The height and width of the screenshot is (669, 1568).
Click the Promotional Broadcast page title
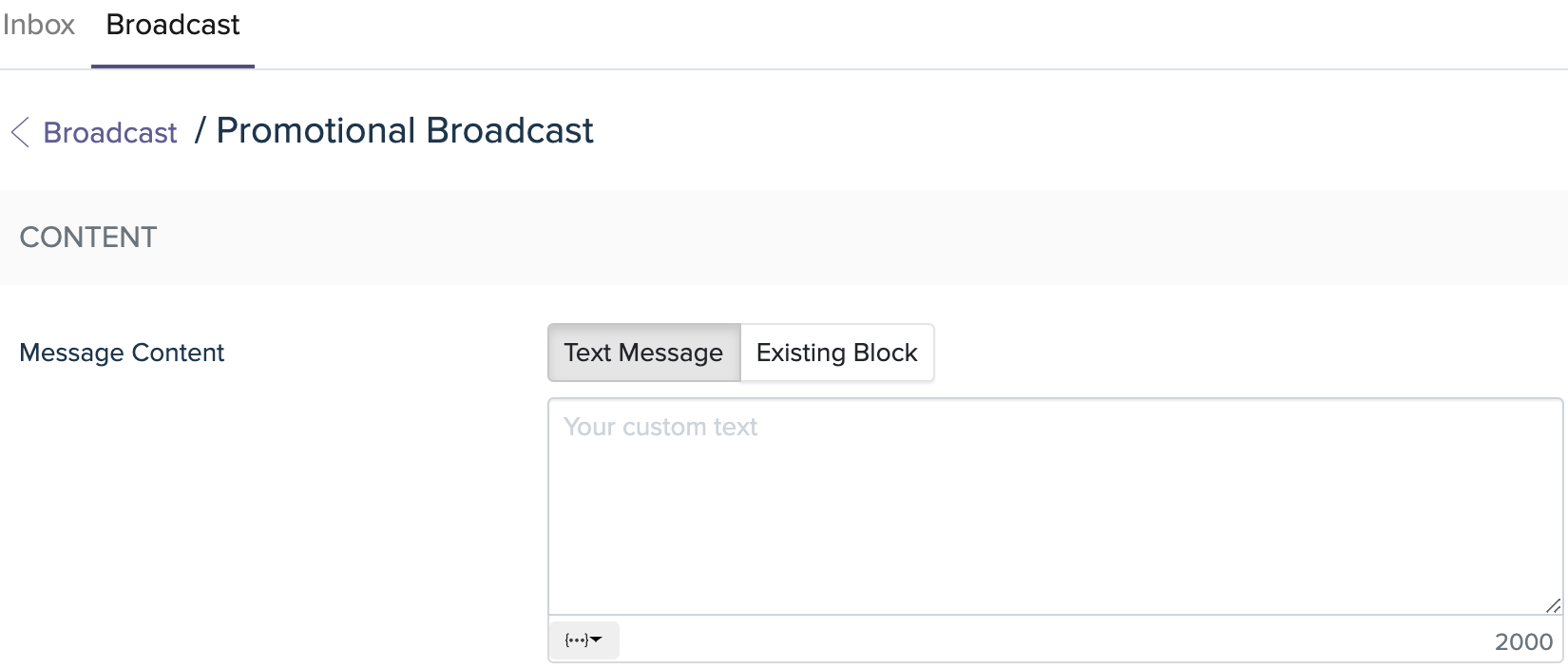click(x=405, y=131)
